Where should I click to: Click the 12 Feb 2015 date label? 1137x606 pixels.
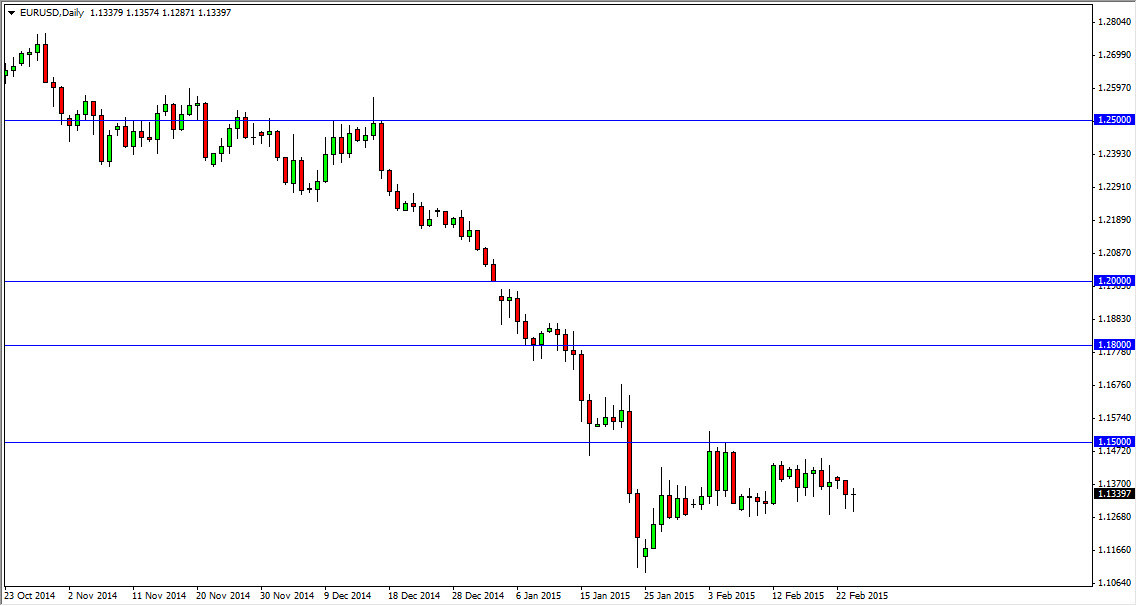click(x=798, y=596)
